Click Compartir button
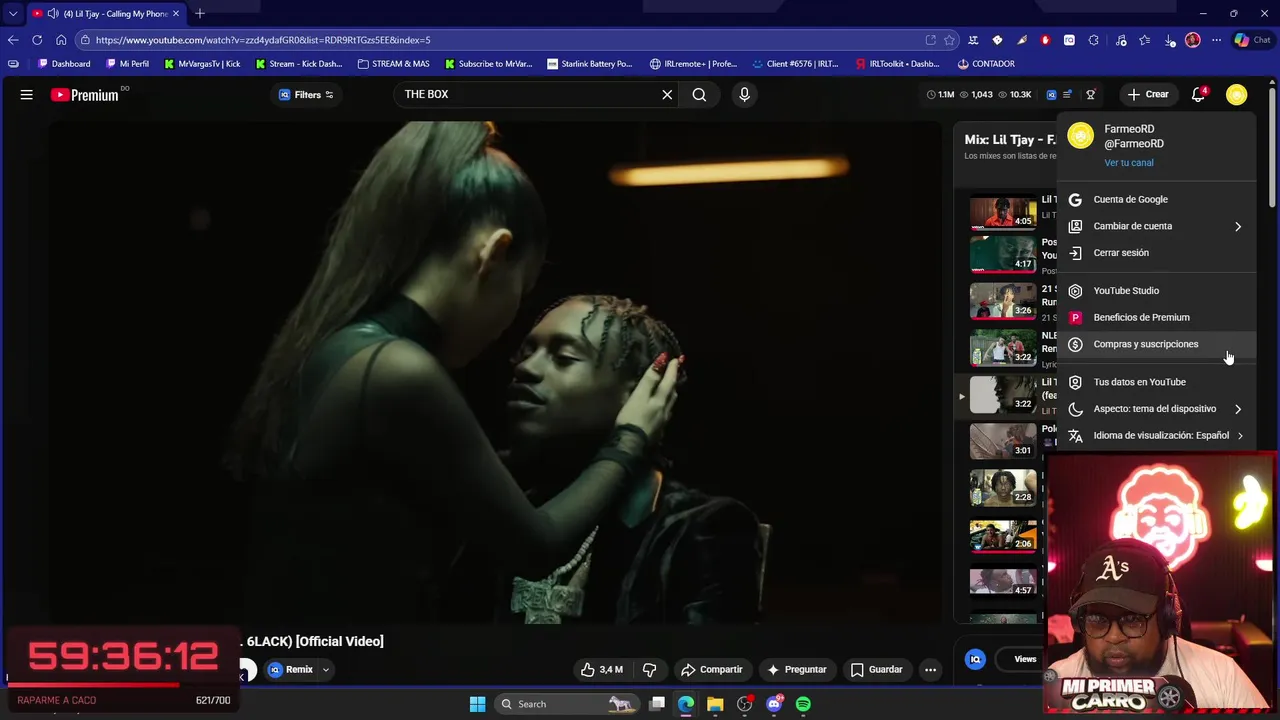Screen dimensions: 1280x720 711,670
